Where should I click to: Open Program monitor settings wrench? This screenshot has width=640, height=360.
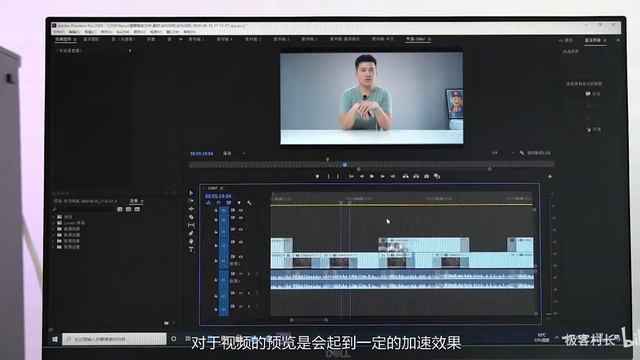tap(522, 153)
